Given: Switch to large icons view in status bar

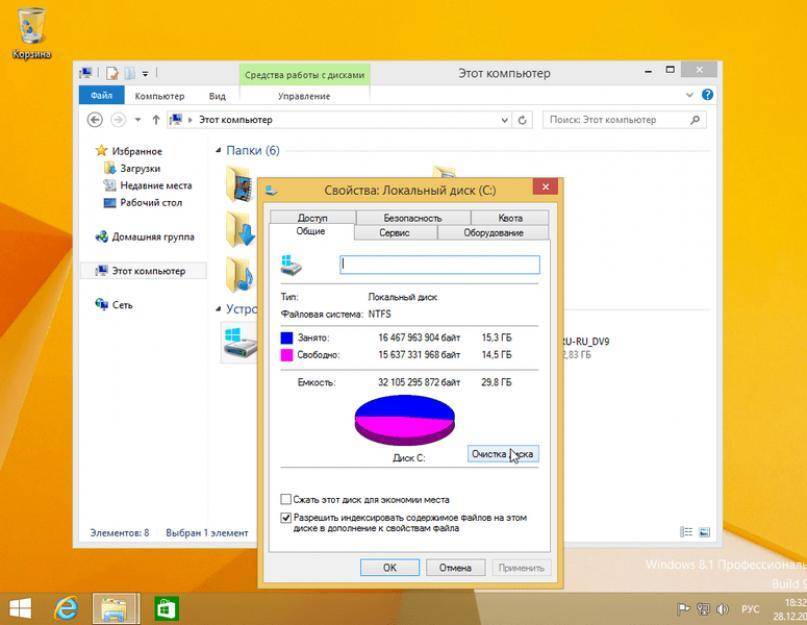Looking at the screenshot, I should [x=706, y=533].
